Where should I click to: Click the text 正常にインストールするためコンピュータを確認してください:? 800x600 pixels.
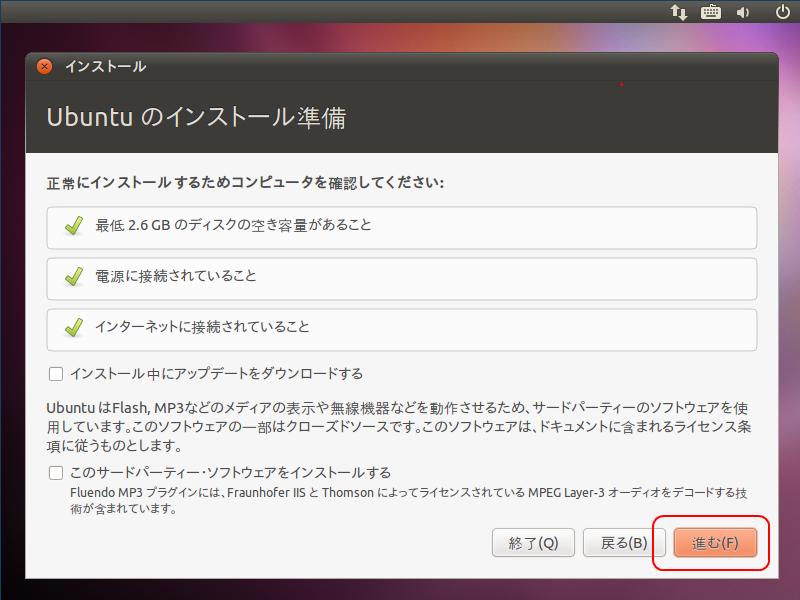245,183
